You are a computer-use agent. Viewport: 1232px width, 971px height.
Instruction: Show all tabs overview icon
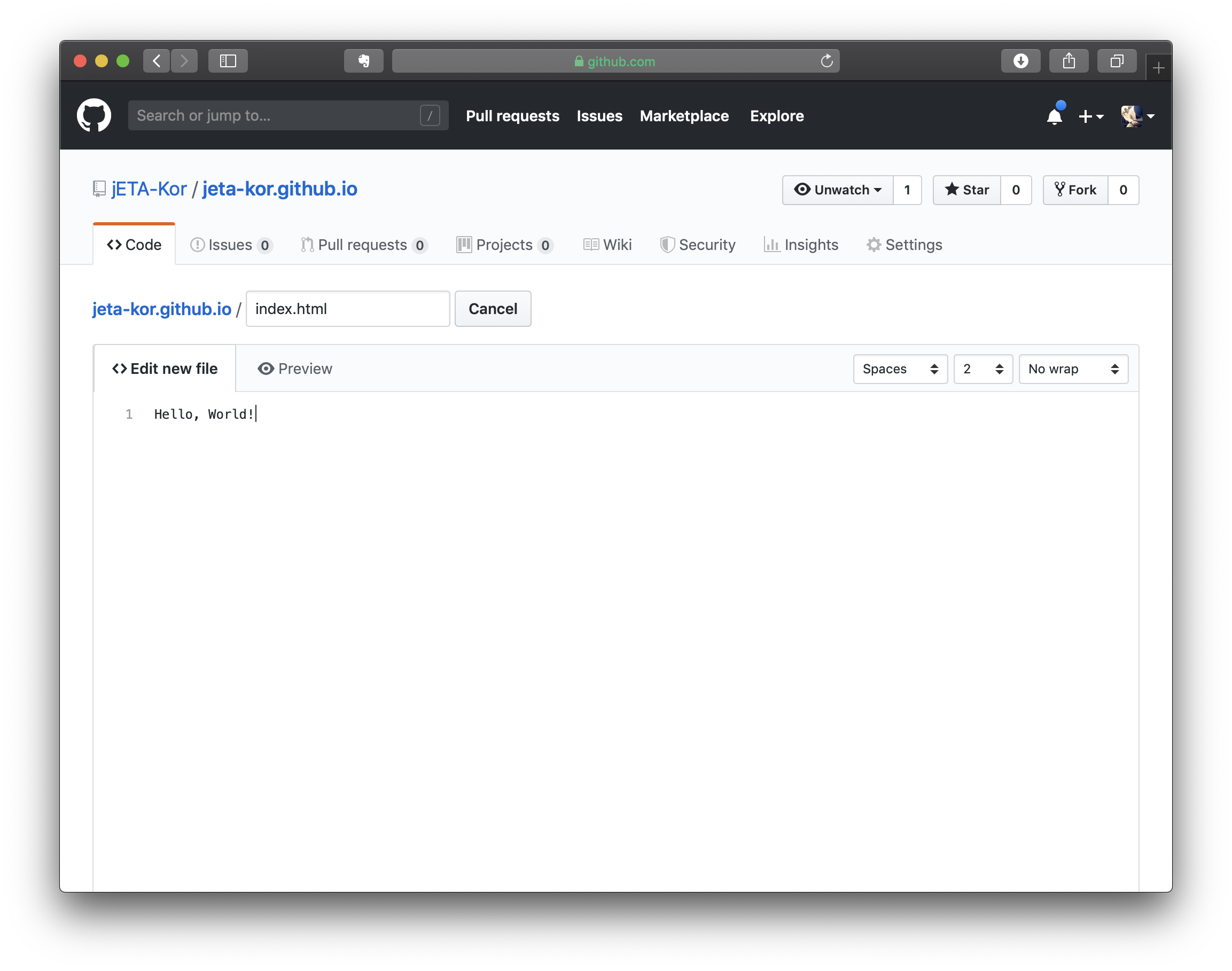point(1117,61)
